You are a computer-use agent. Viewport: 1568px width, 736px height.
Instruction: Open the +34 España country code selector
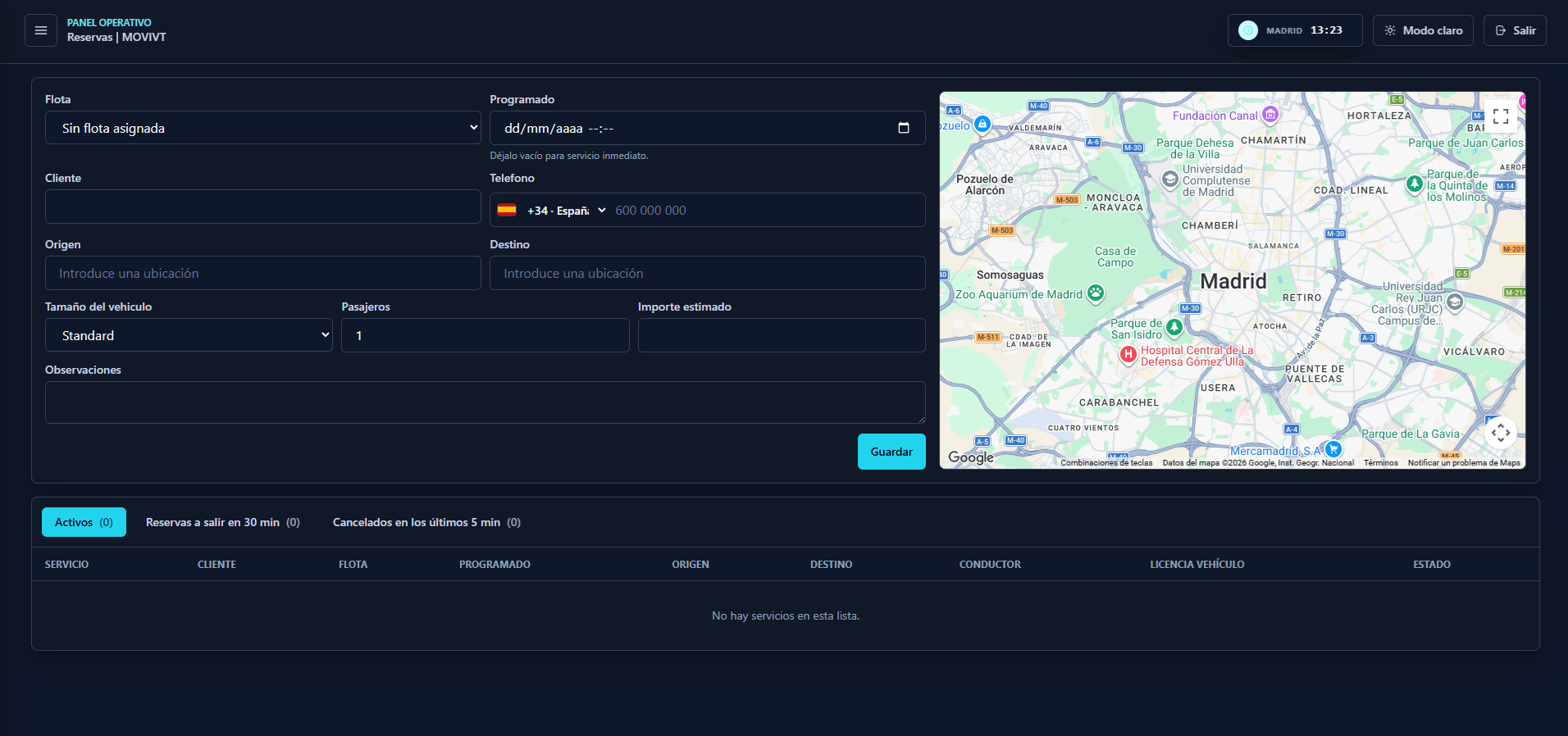(567, 211)
